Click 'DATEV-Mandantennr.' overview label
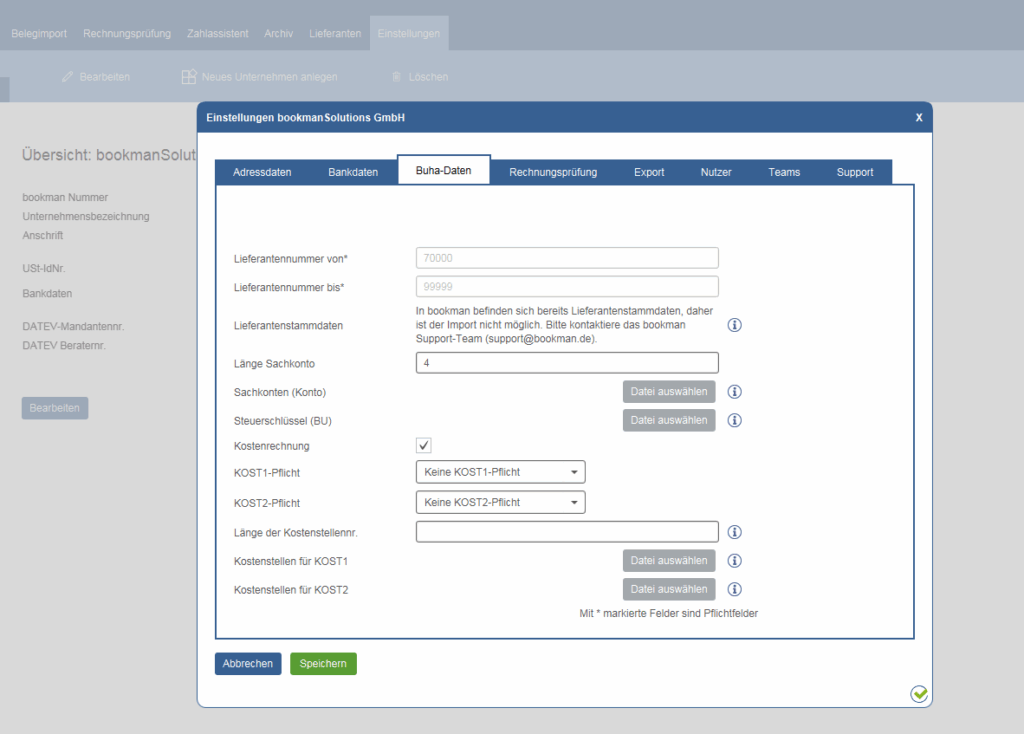The width and height of the screenshot is (1024, 734). point(73,327)
